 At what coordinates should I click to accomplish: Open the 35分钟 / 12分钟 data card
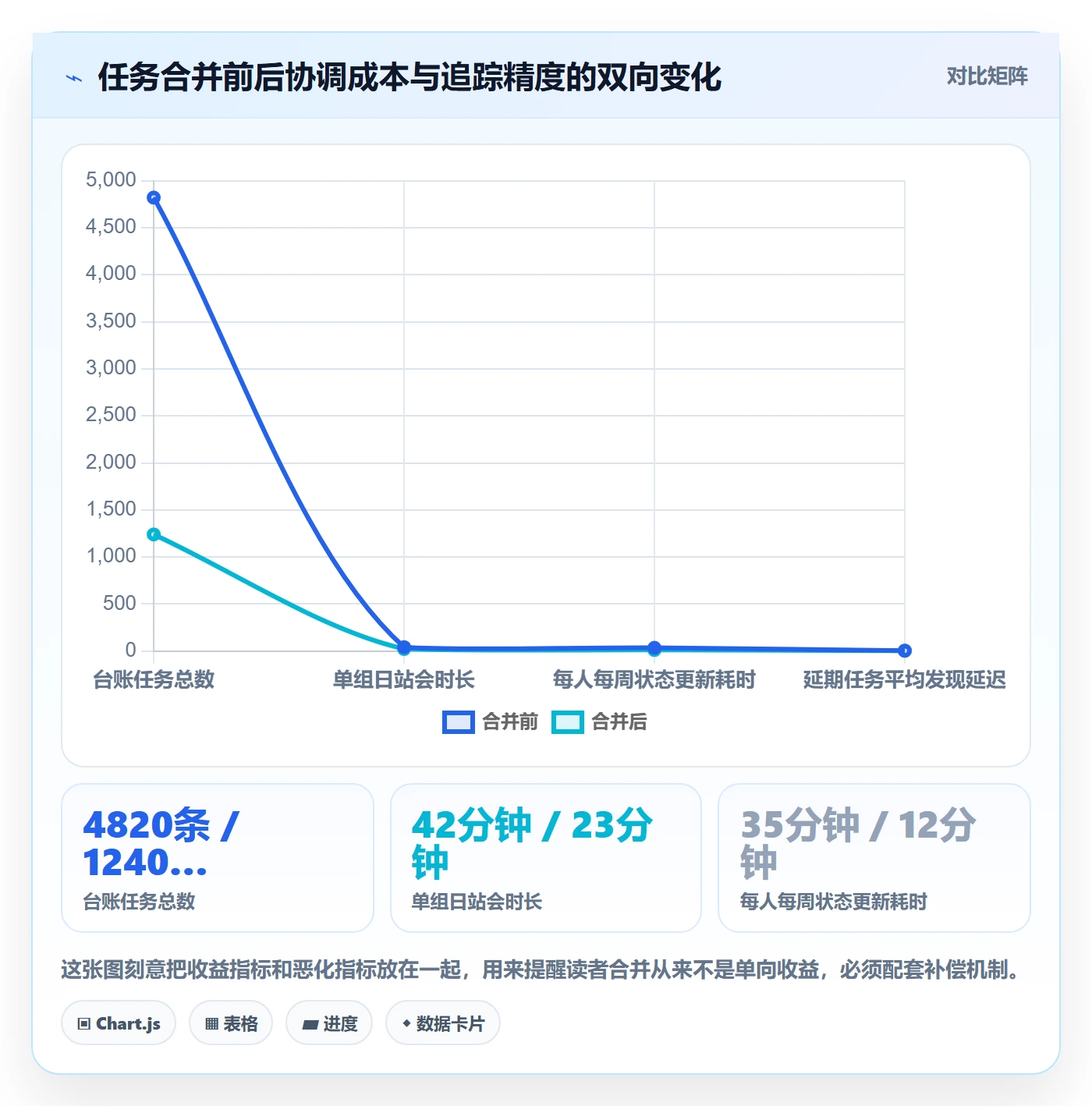pos(874,858)
